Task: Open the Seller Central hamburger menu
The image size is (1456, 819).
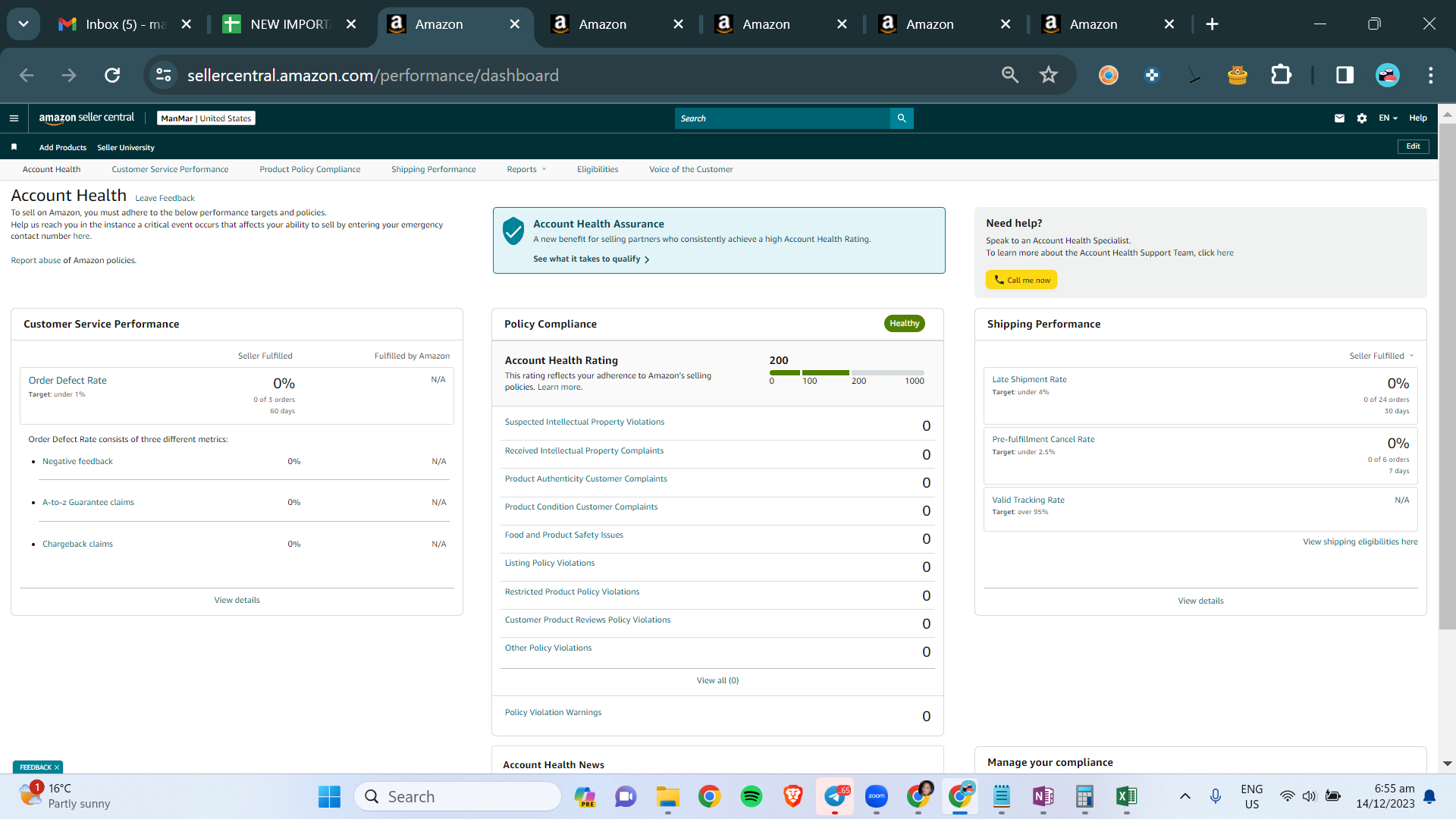Action: pos(14,118)
